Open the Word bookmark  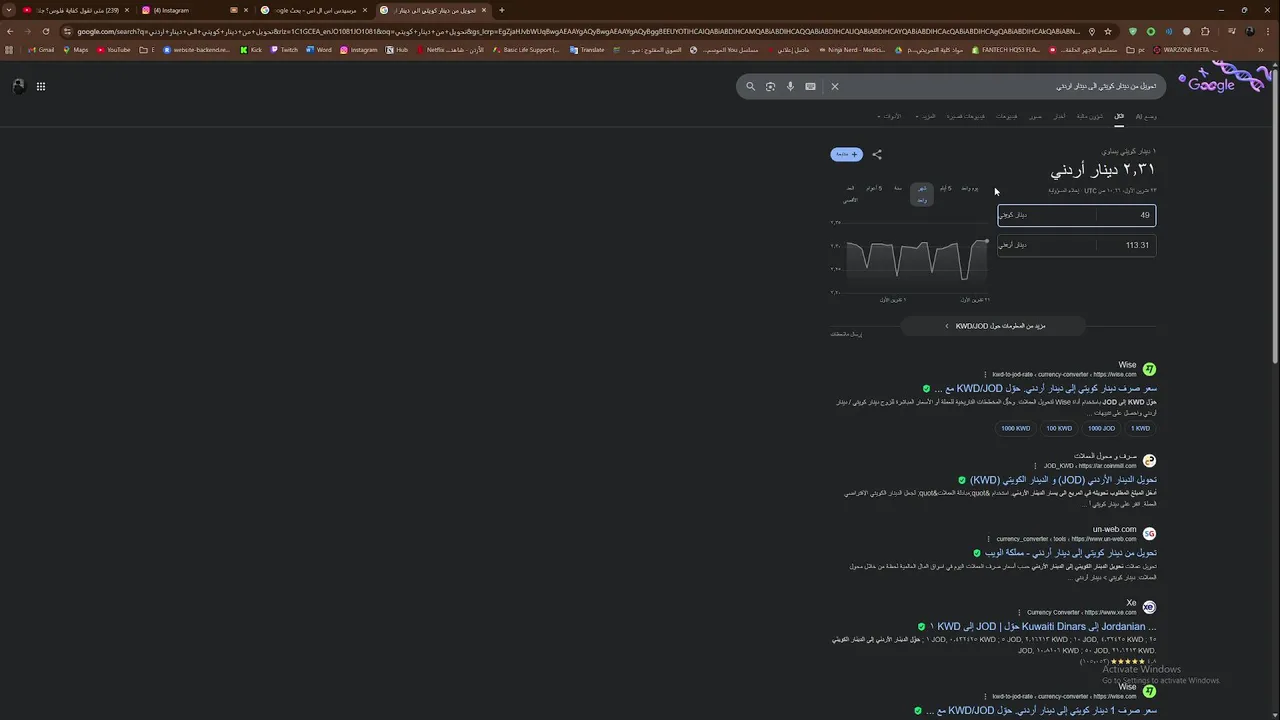pyautogui.click(x=319, y=49)
